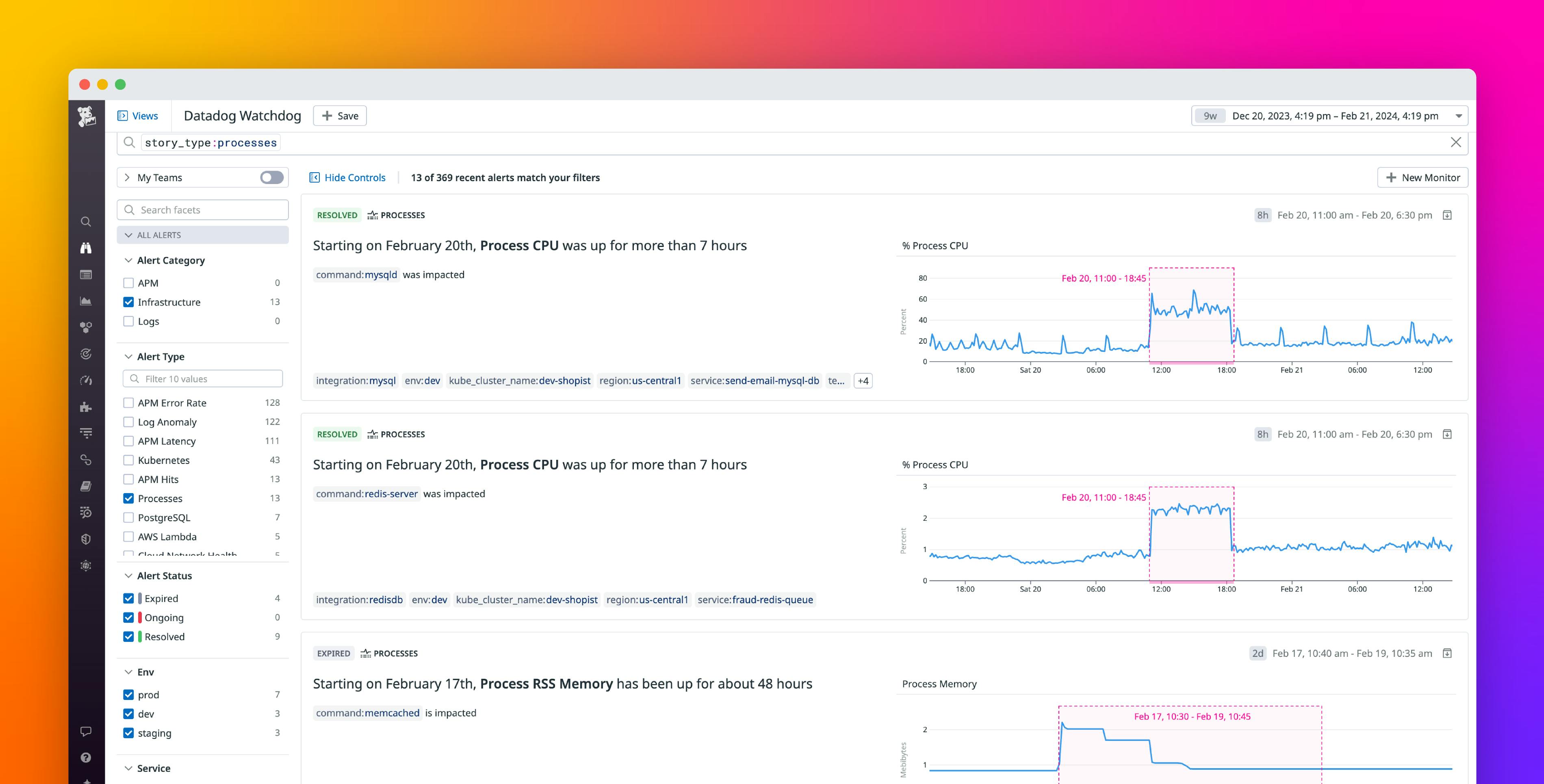Check the APM Error Rate checkbox
The image size is (1544, 784).
tap(128, 402)
